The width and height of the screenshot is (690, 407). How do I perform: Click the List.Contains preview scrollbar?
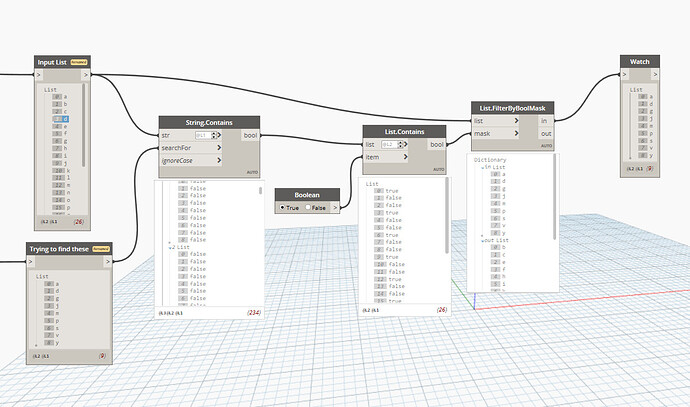[x=447, y=216]
